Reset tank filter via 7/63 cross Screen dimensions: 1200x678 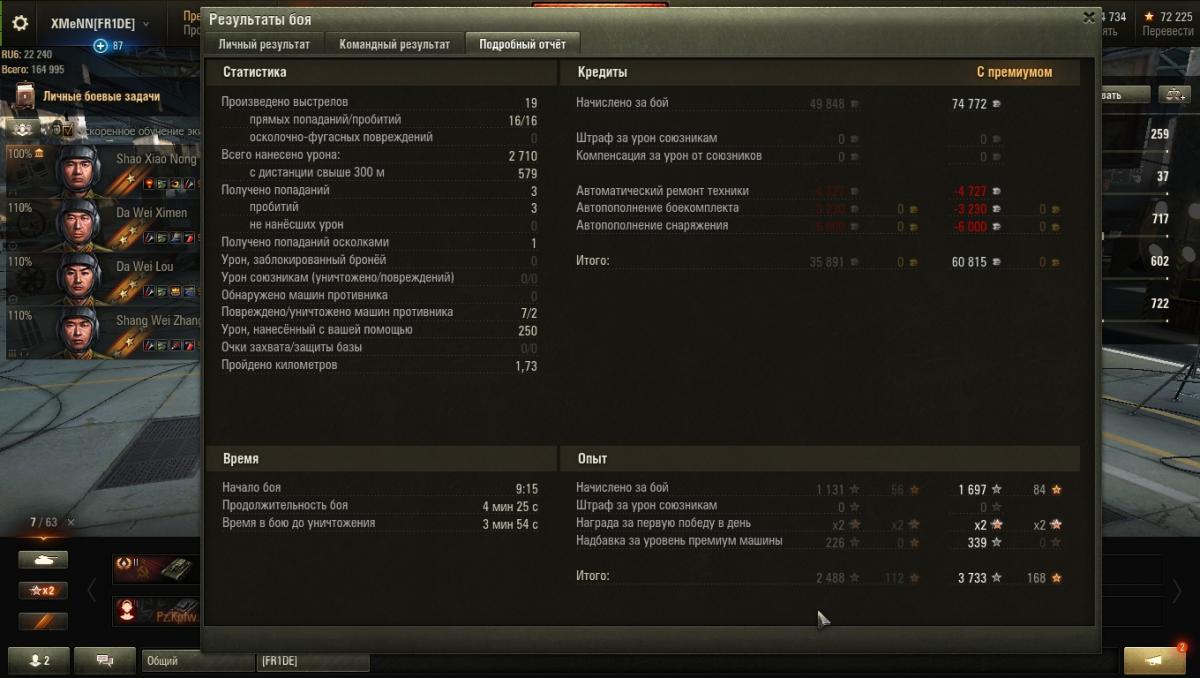point(71,522)
